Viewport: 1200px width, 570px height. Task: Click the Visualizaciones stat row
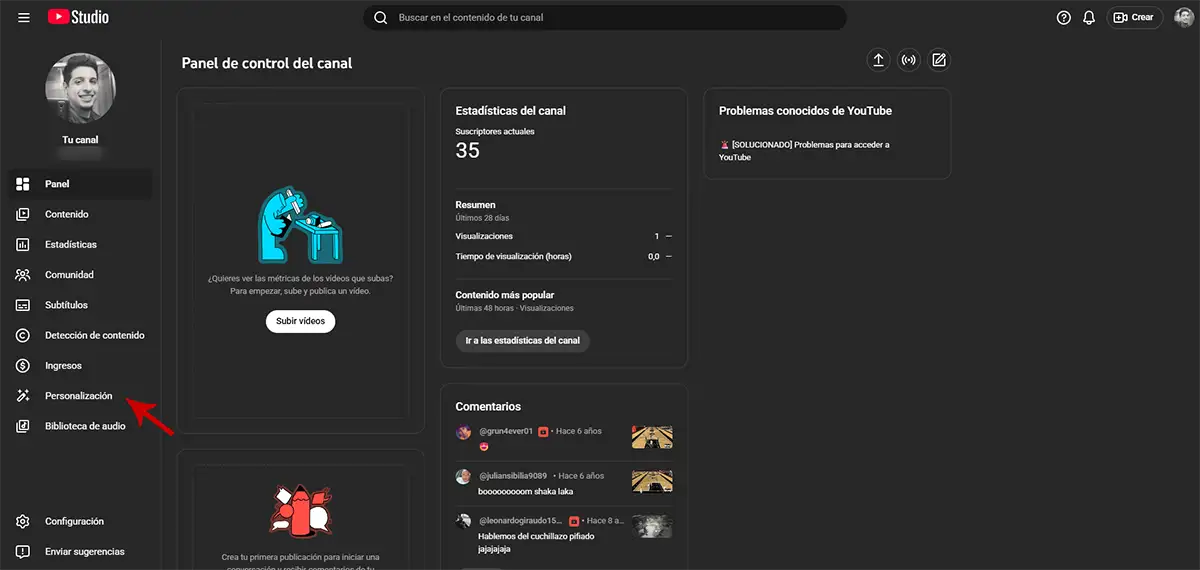click(x=563, y=236)
